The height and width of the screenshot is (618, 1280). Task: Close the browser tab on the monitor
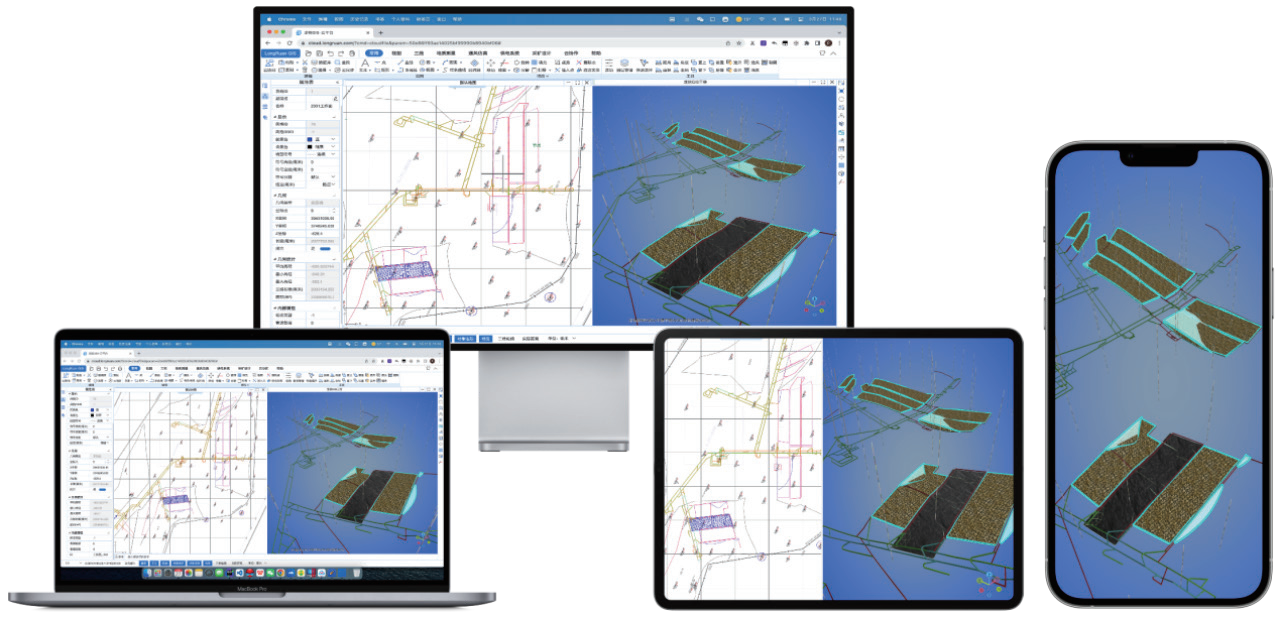pos(367,32)
